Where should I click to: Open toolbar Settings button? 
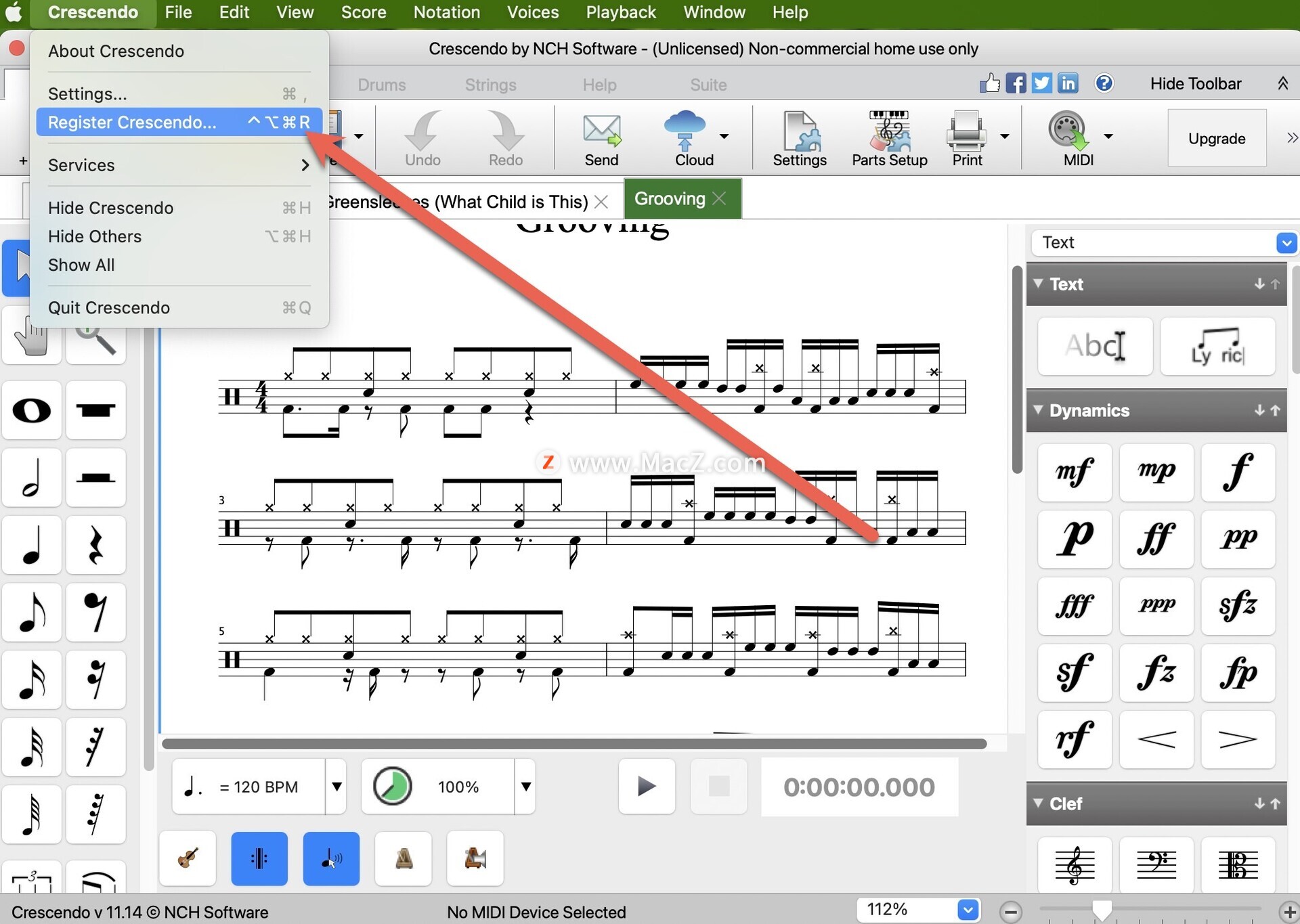click(x=800, y=139)
